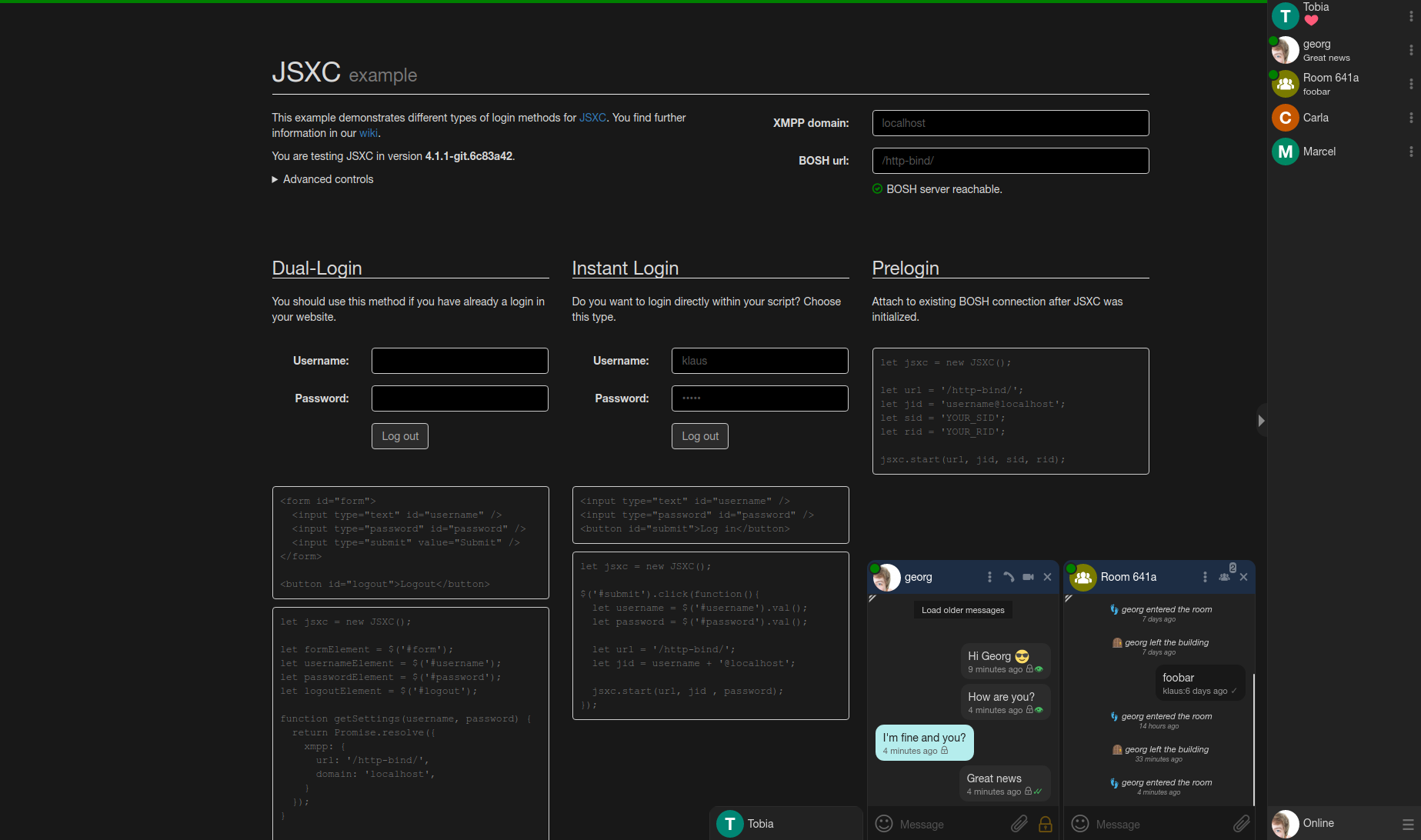Click Carla's orange C avatar in roster
This screenshot has width=1421, height=840.
coord(1285,118)
